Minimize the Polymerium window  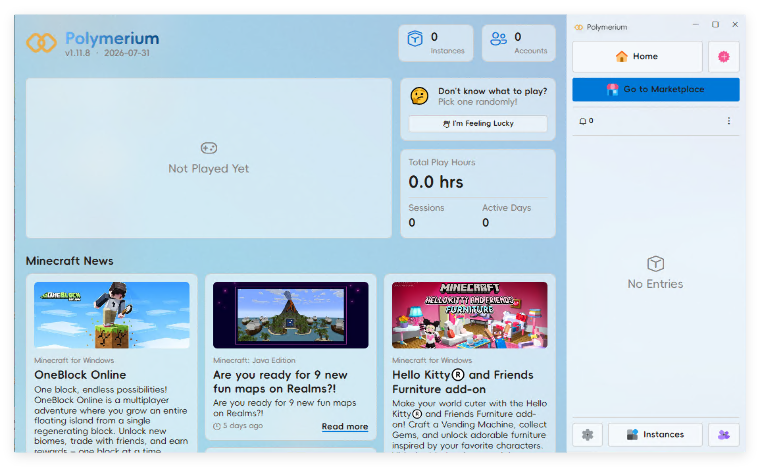click(x=696, y=24)
